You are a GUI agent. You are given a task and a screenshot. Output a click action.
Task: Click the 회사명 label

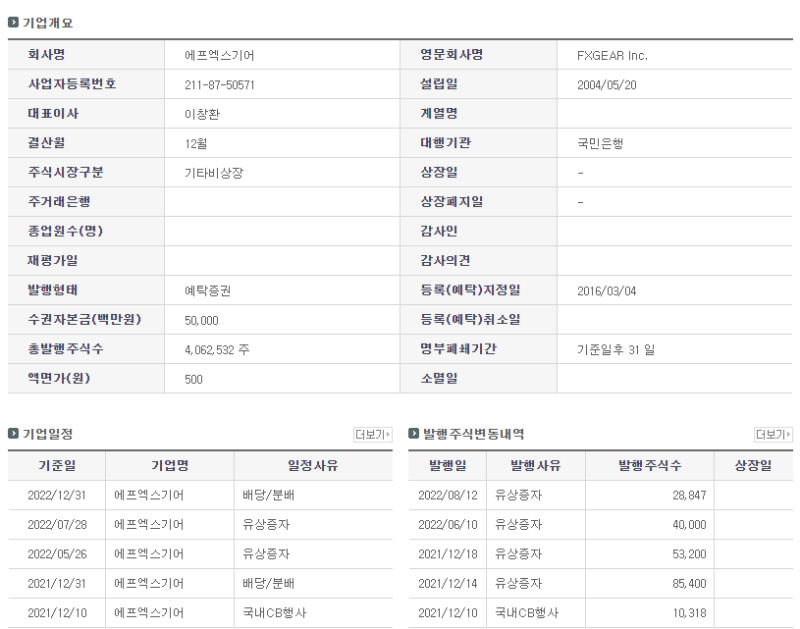click(x=46, y=55)
